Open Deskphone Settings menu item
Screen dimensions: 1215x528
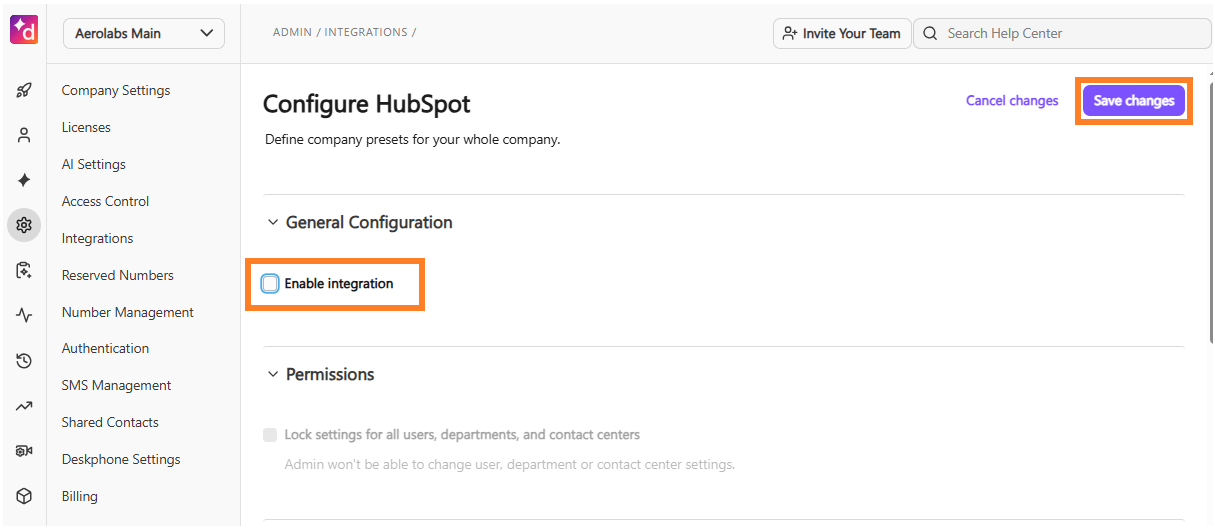121,459
